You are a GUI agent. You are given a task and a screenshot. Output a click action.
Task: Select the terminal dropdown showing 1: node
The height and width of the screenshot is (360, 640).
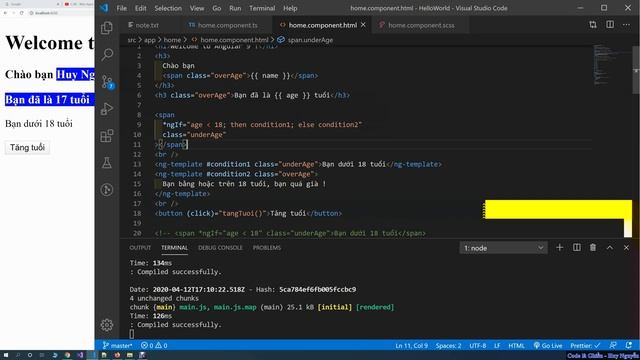[x=503, y=248]
